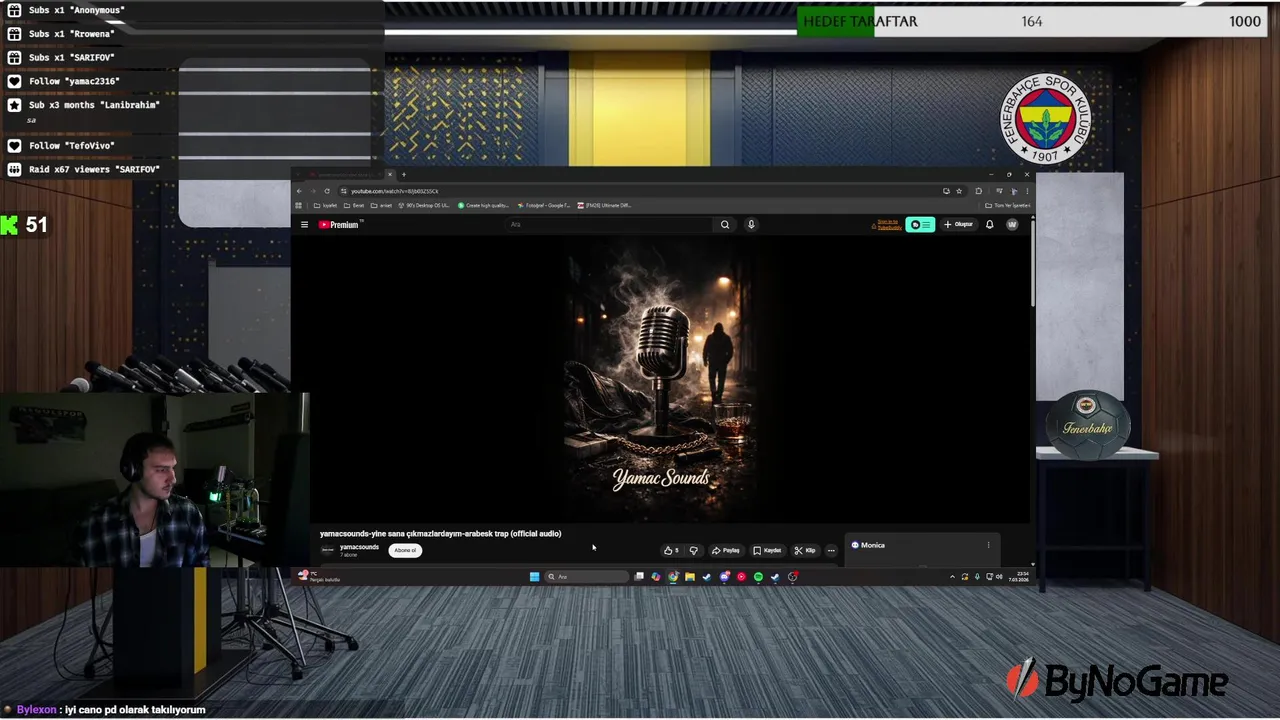Screen dimensions: 1280x720
Task: Click the Windows taskbar search box
Action: 586,577
